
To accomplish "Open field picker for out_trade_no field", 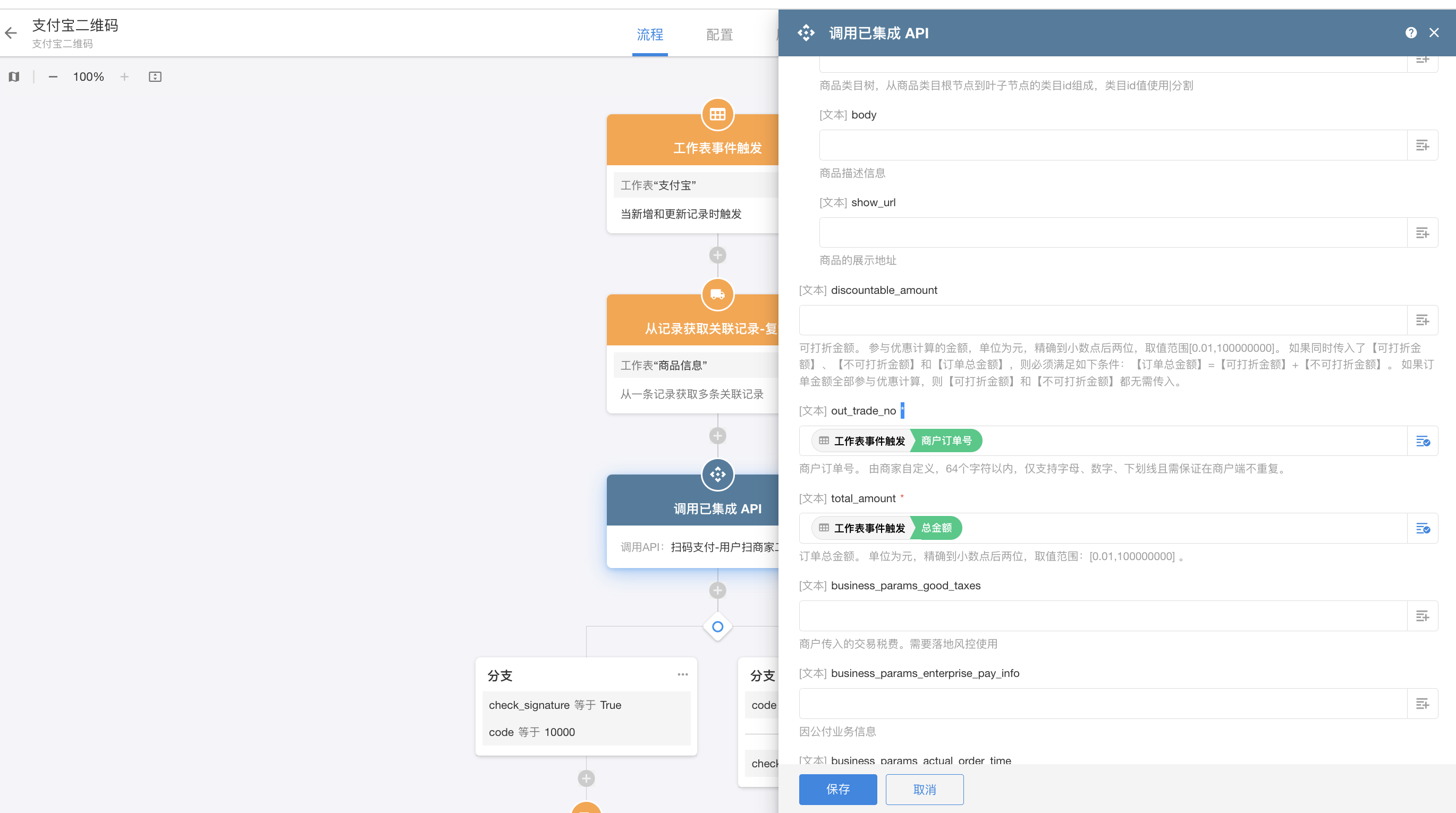I will point(1422,441).
